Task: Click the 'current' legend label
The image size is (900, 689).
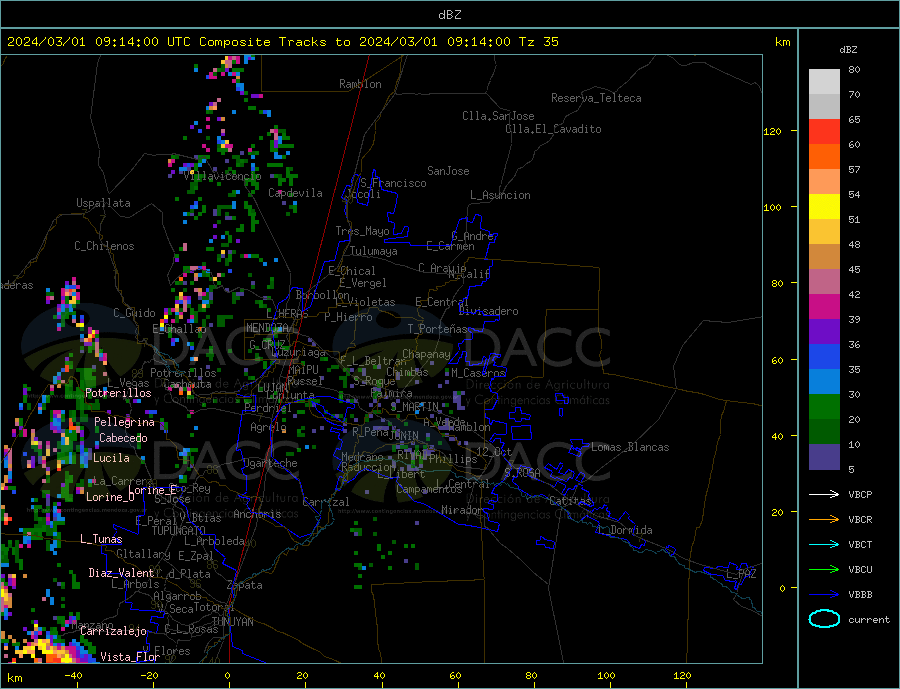Action: (869, 620)
